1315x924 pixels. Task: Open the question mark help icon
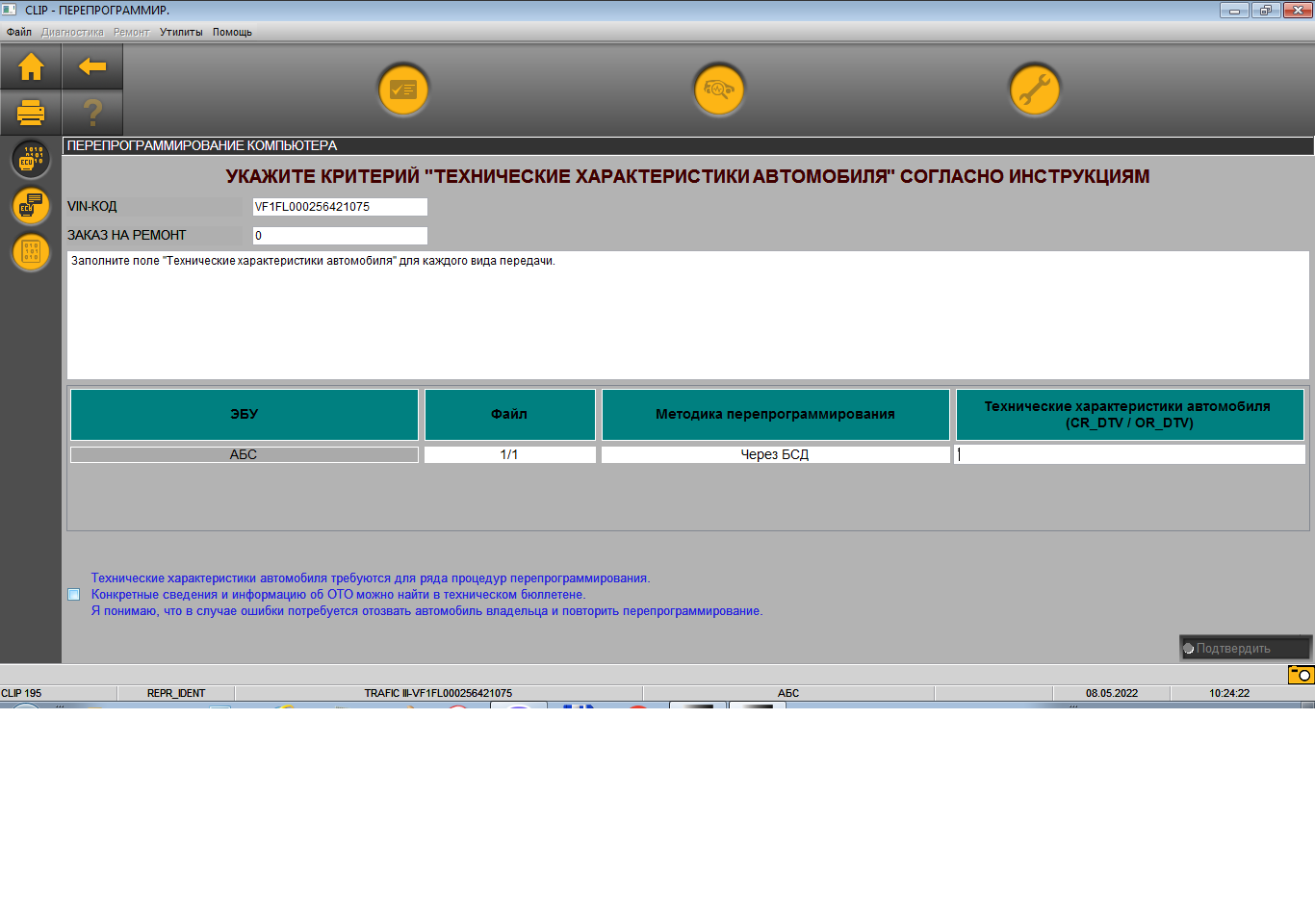point(92,114)
